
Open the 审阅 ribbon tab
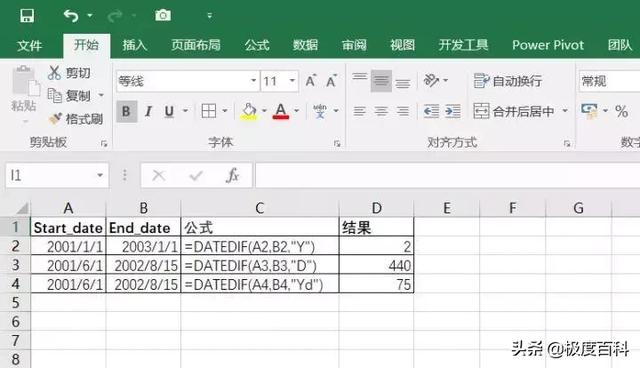354,45
